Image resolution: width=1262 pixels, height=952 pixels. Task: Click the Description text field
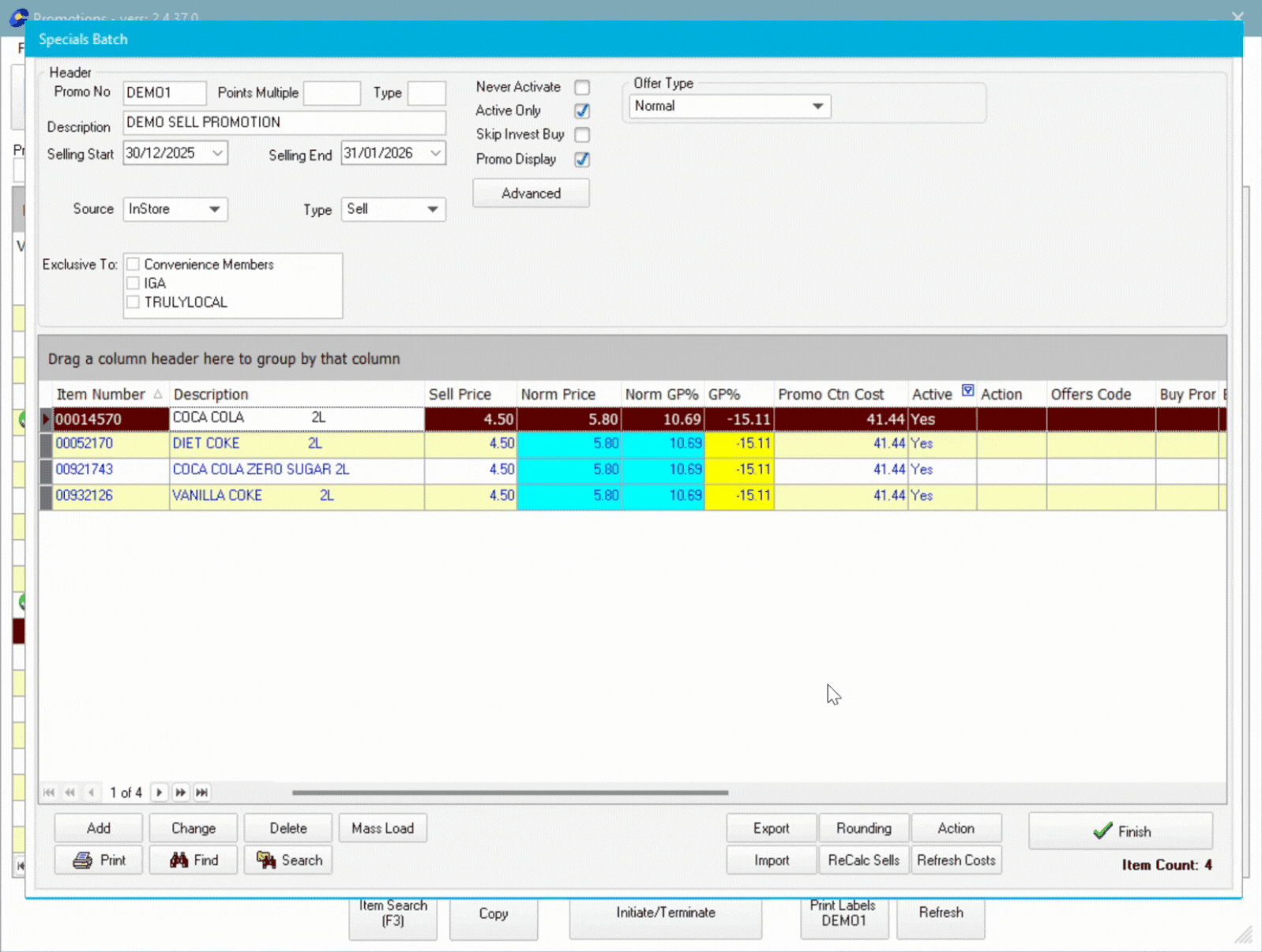tap(284, 122)
